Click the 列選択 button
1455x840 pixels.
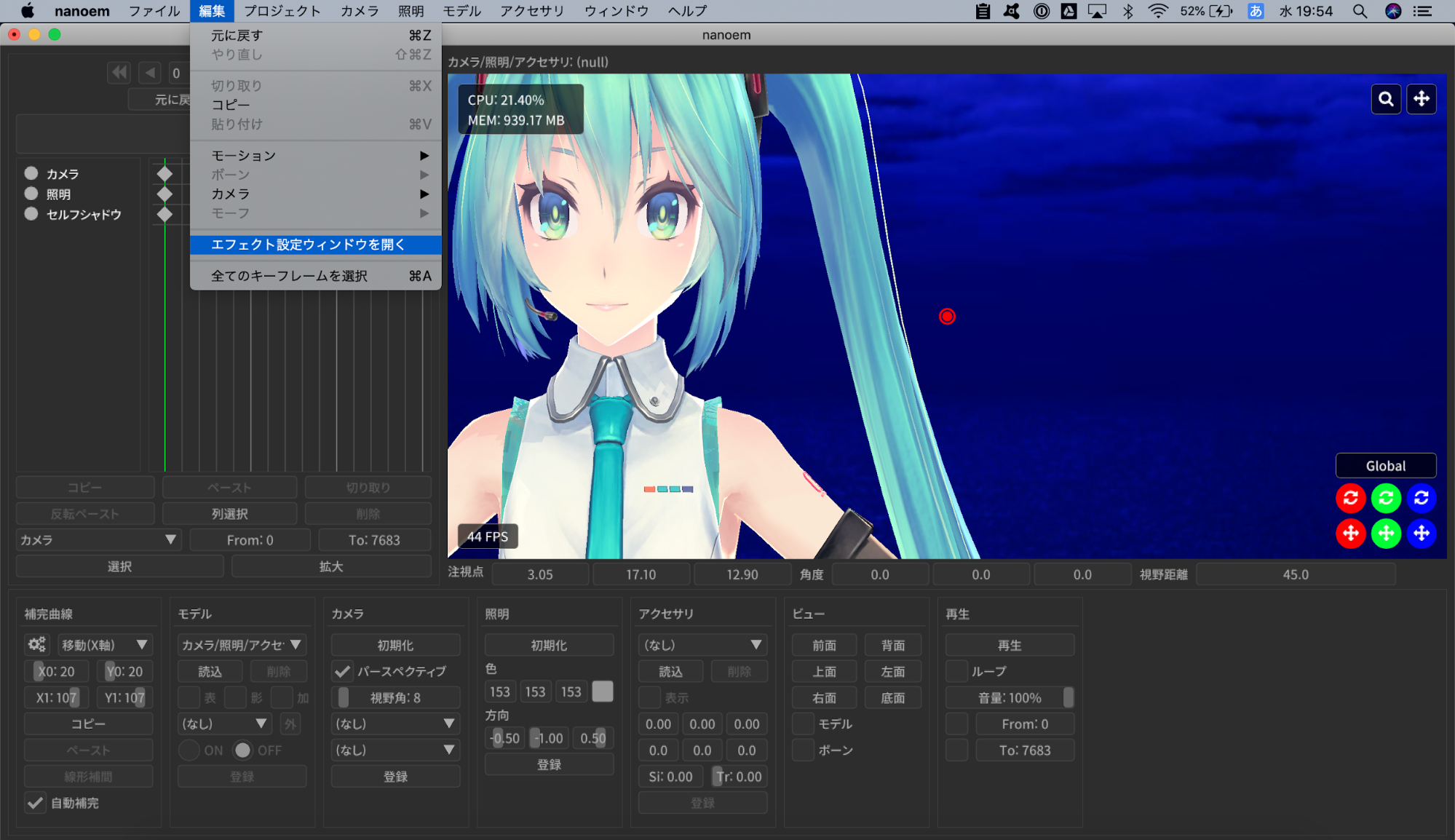coord(230,514)
